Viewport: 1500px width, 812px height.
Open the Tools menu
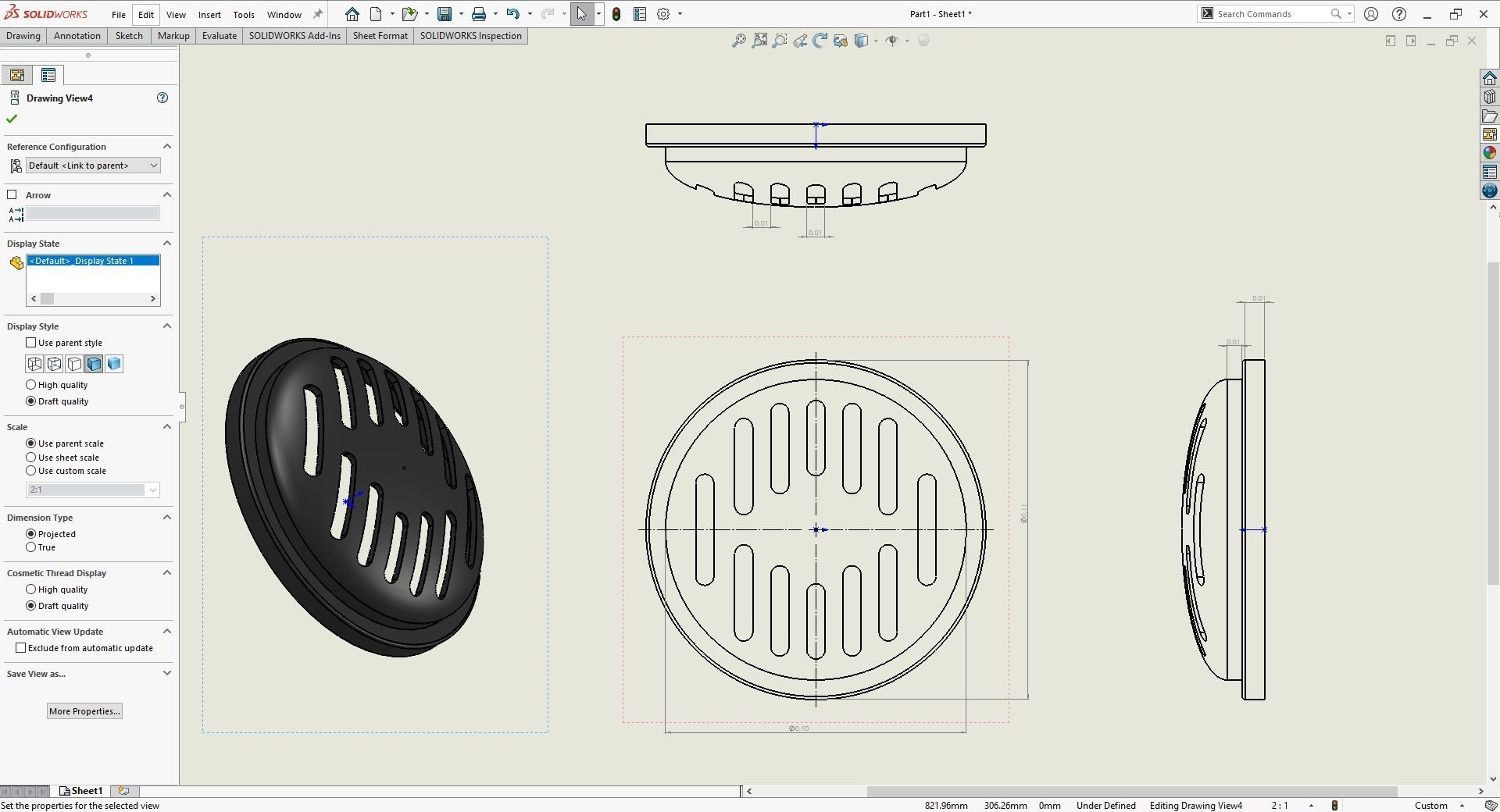[244, 14]
